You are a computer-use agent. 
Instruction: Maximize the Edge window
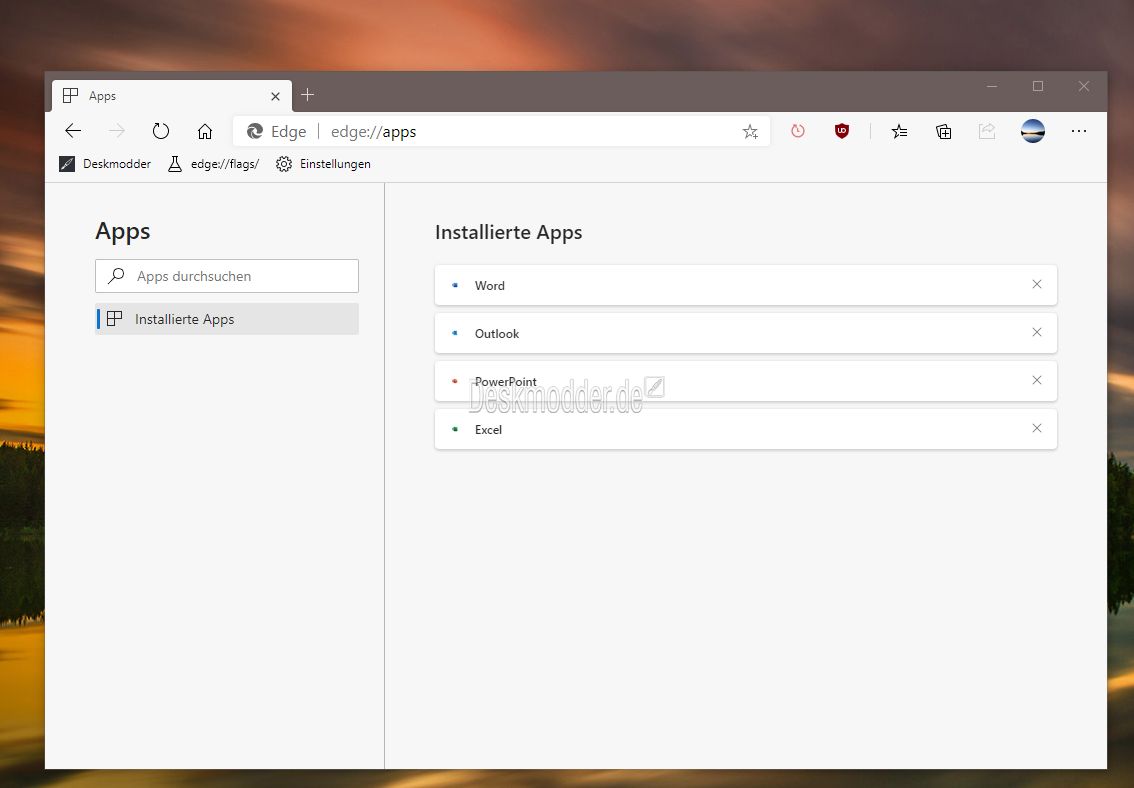(1038, 86)
